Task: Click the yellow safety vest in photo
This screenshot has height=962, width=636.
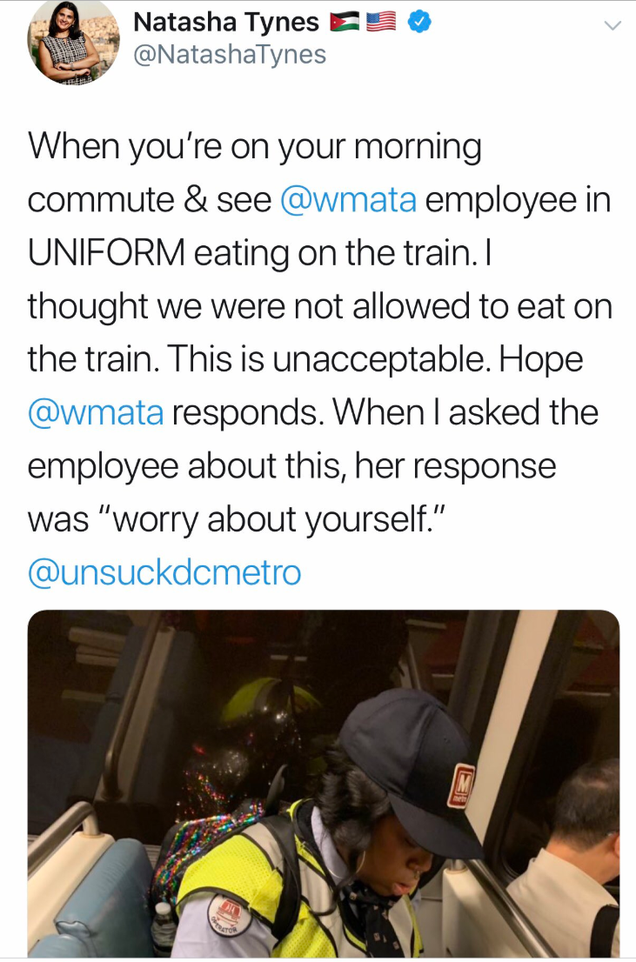Action: (270, 890)
